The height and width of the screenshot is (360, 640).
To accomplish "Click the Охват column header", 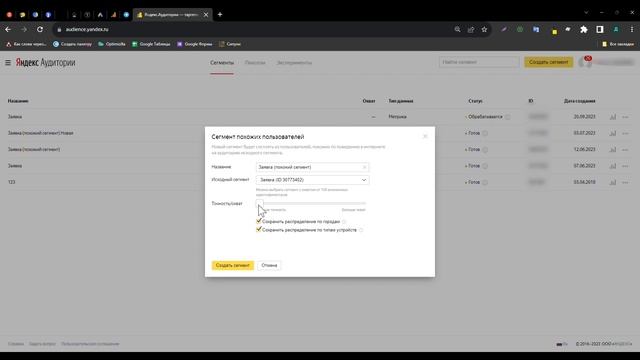I will [x=369, y=101].
